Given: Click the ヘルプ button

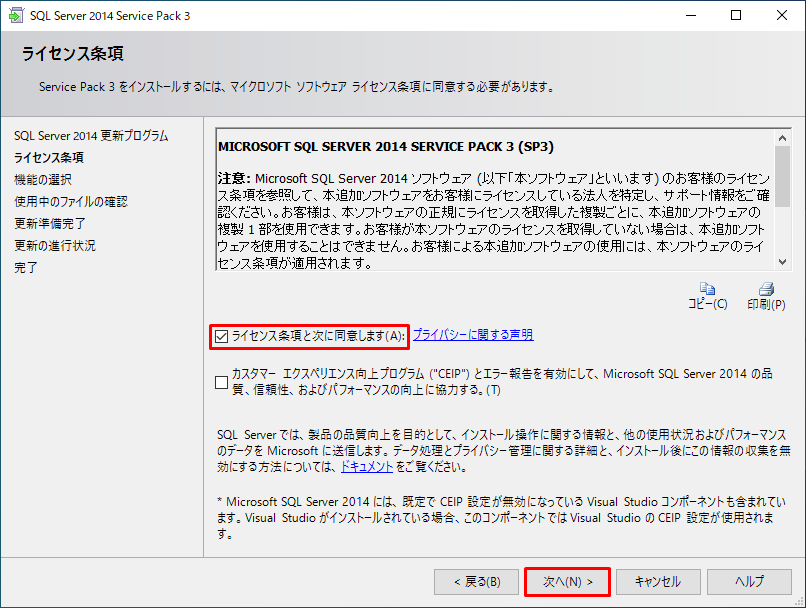Looking at the screenshot, I should tap(749, 582).
